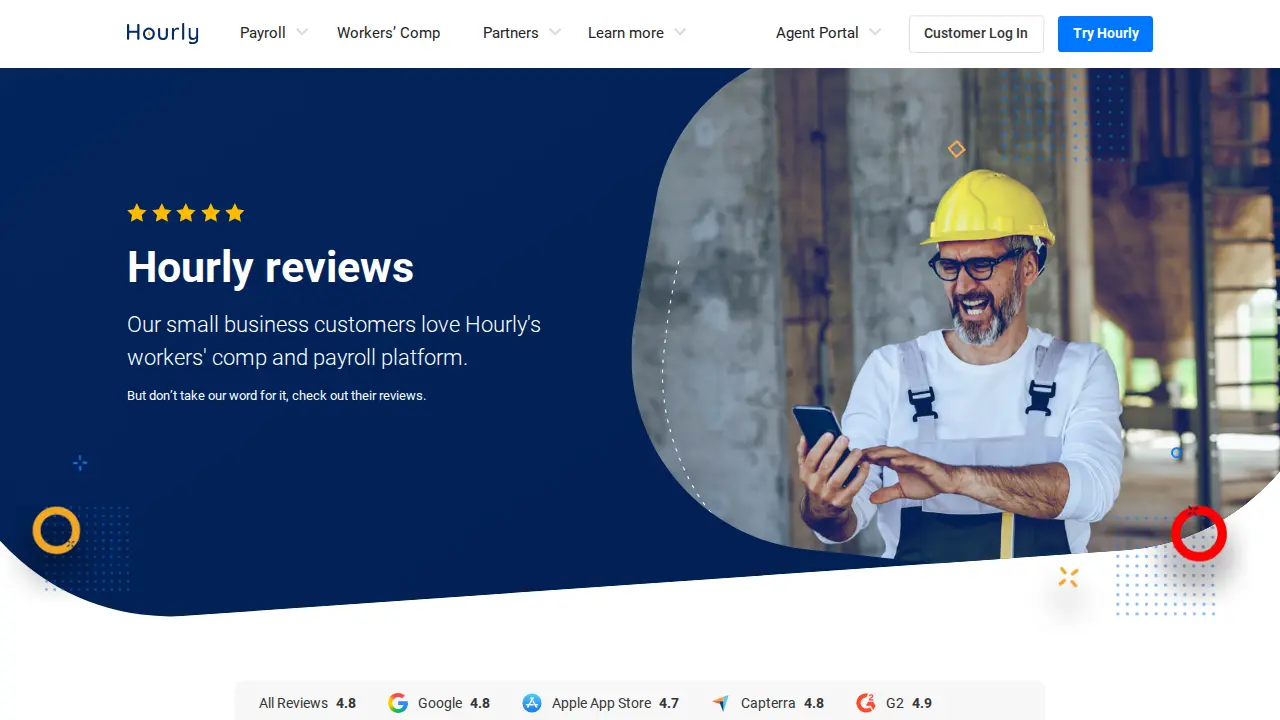Screen dimensions: 1280x720
Task: Open the Learn more menu
Action: [626, 33]
